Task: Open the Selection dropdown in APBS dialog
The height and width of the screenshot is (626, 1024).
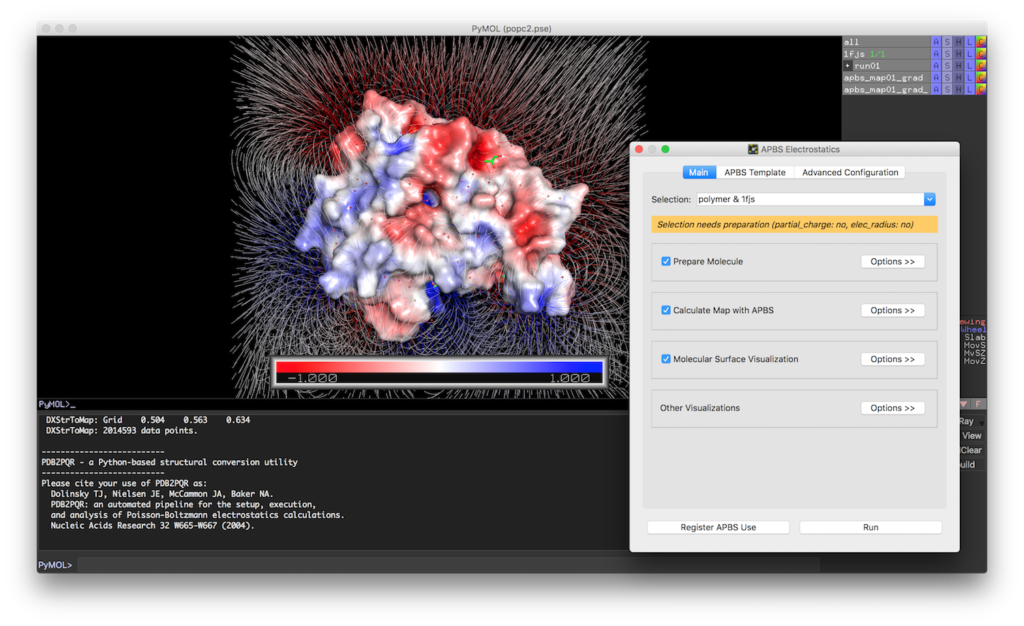Action: [x=930, y=199]
